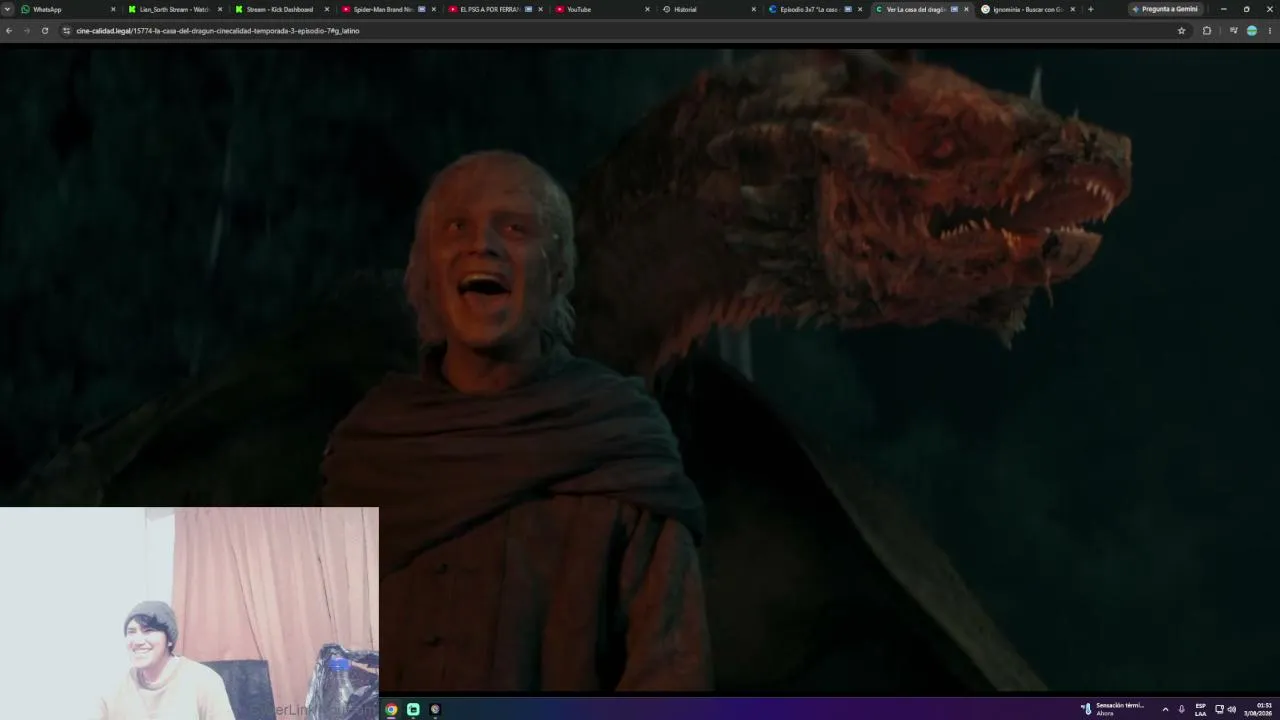Click the House of the Dragon video frame
Image resolution: width=1280 pixels, height=720 pixels.
pos(640,370)
